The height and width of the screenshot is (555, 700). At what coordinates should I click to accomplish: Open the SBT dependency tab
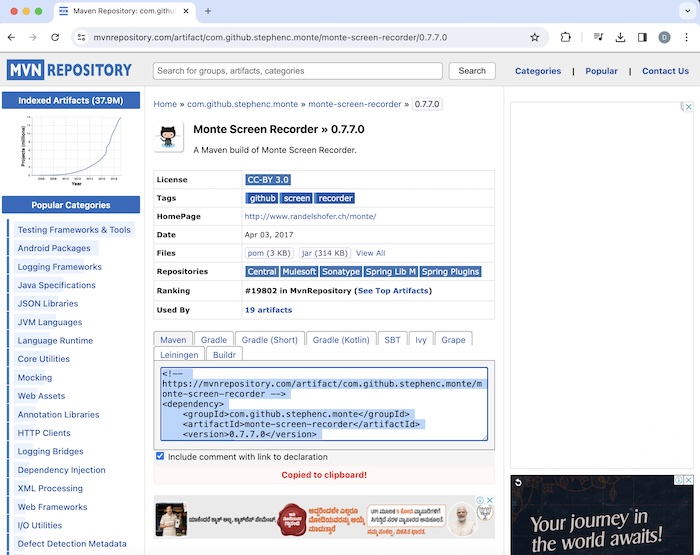392,340
